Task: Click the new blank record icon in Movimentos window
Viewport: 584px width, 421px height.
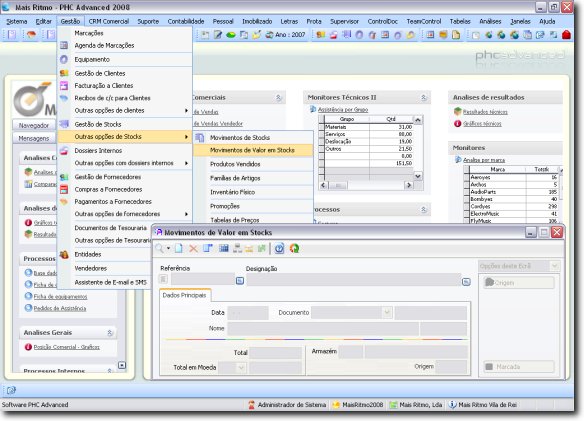Action: tap(179, 248)
